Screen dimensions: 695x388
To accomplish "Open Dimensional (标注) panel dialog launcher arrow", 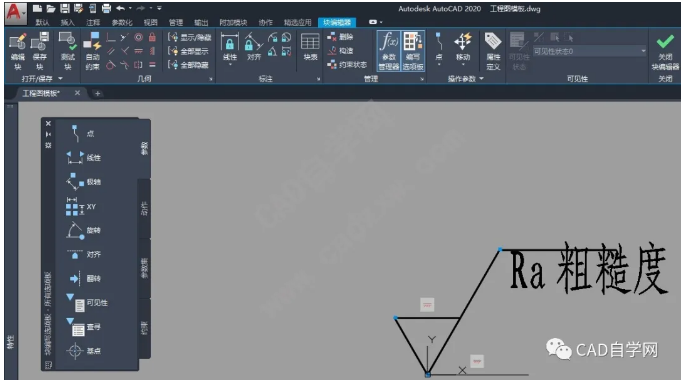I will [x=318, y=79].
